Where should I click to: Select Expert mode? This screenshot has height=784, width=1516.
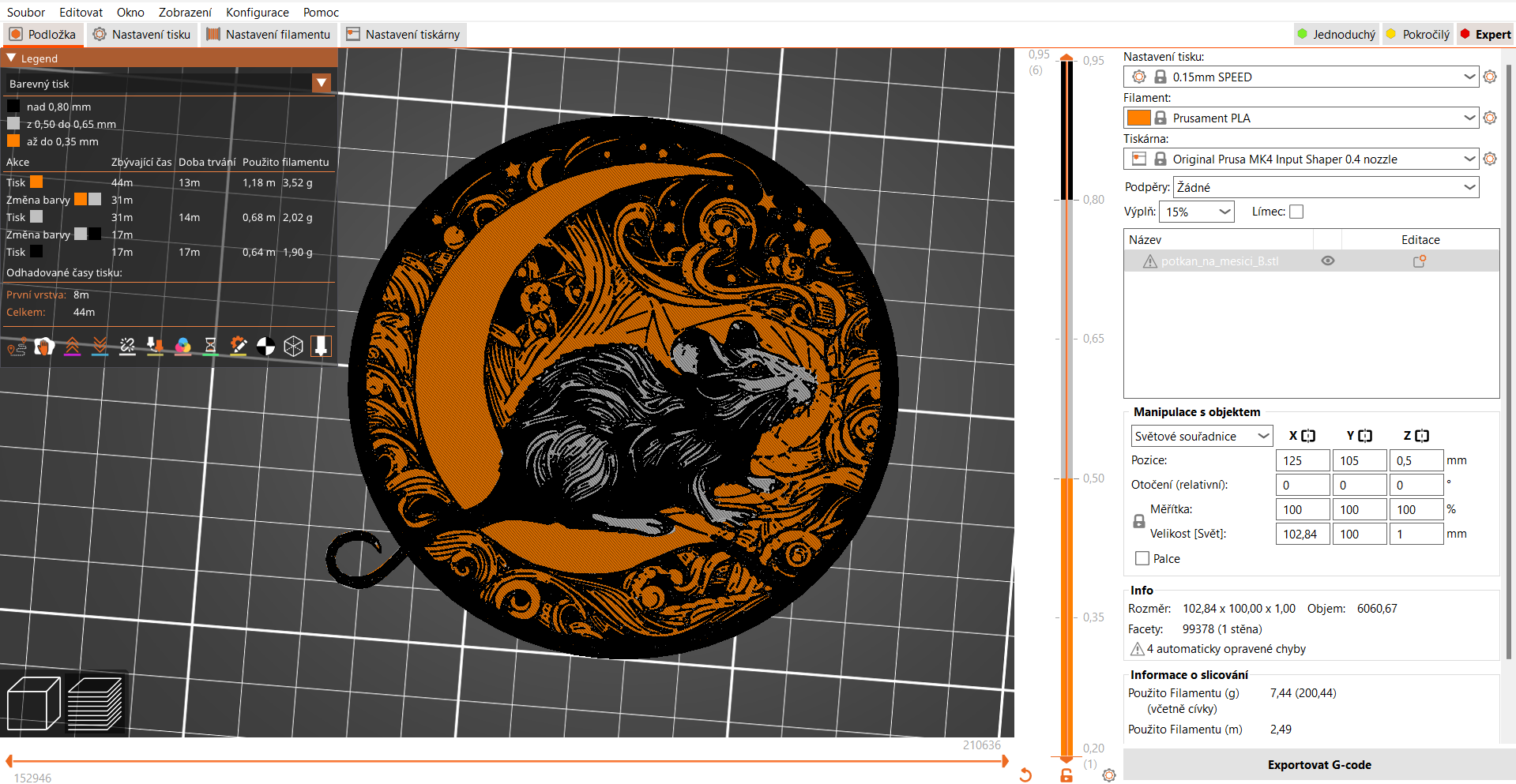coord(1485,34)
